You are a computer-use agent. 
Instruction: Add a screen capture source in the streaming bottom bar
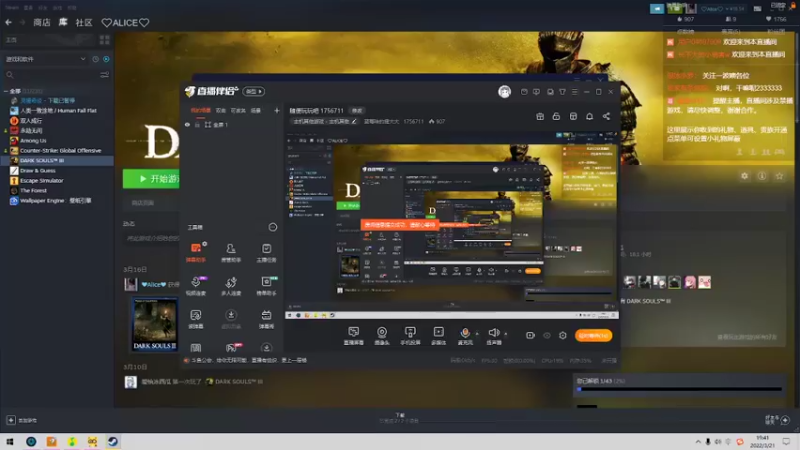pyautogui.click(x=354, y=336)
